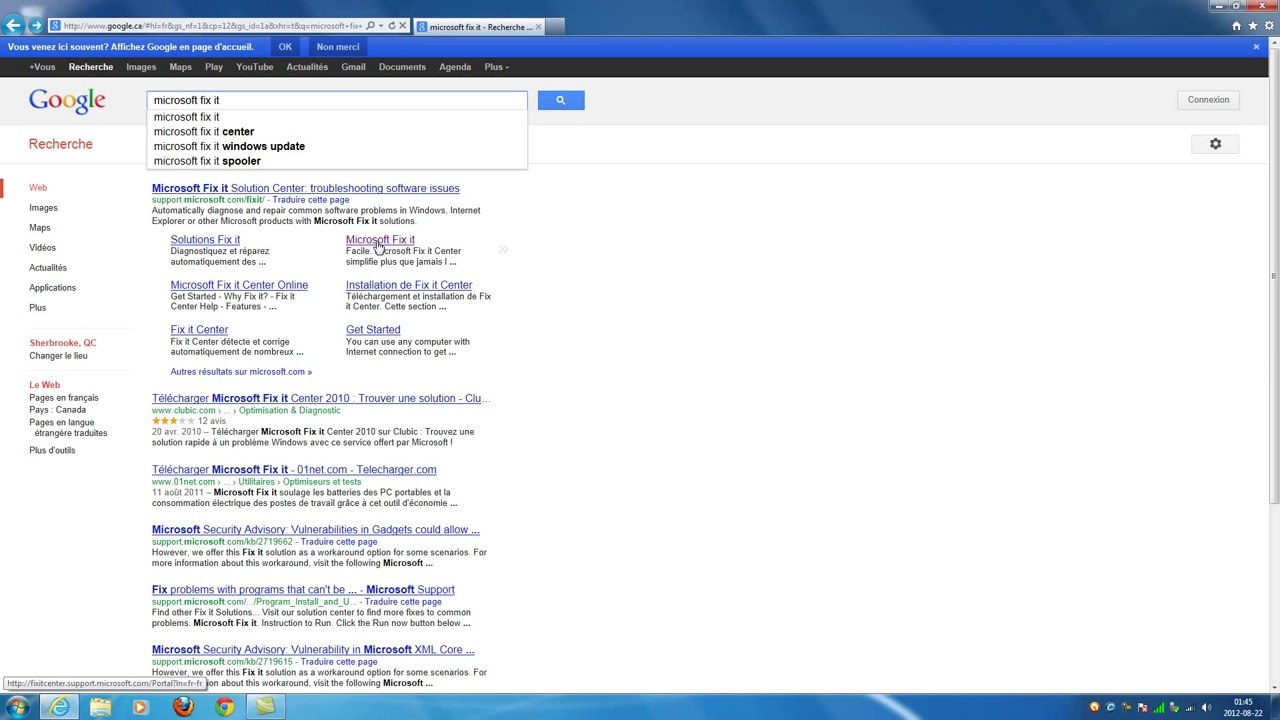Click the Google logo
Screen dimensions: 1280x720
tap(67, 100)
